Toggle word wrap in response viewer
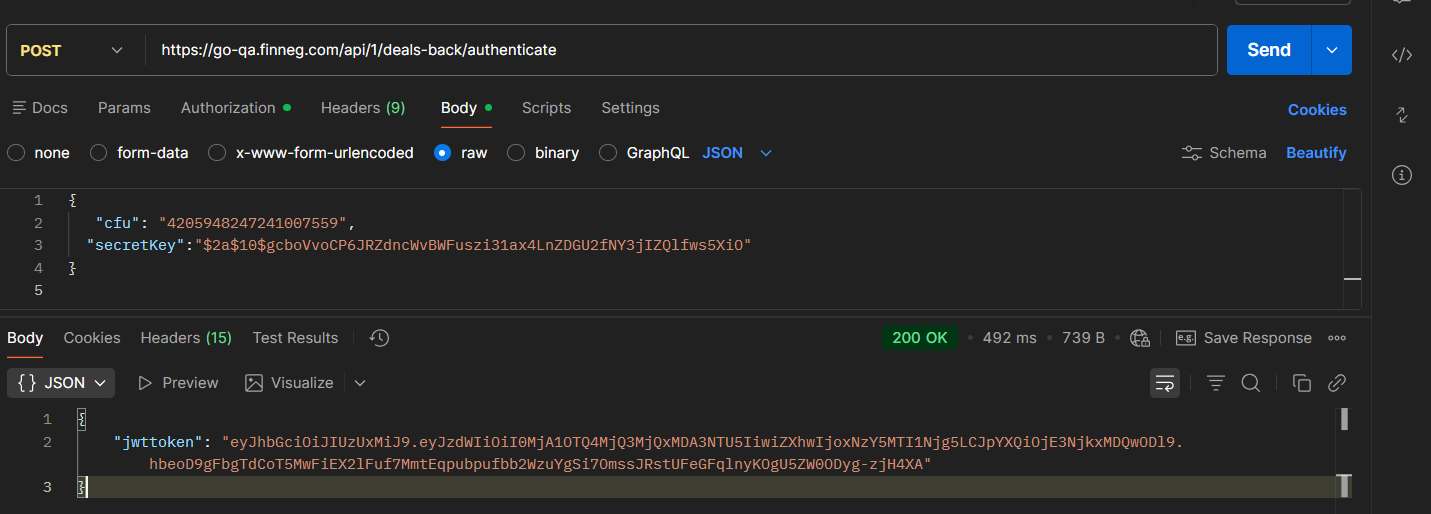The height and width of the screenshot is (514, 1431). click(1164, 383)
